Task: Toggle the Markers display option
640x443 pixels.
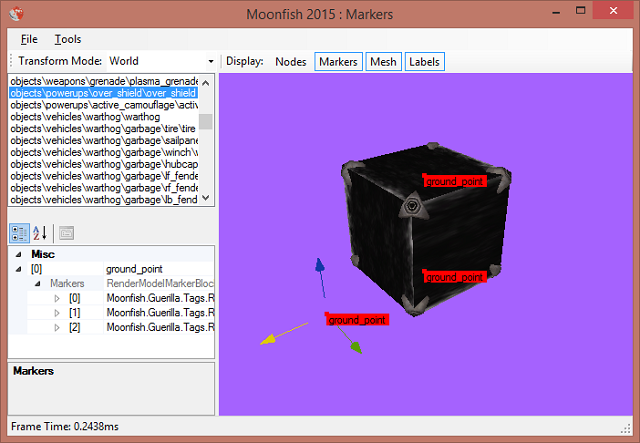Action: (338, 62)
